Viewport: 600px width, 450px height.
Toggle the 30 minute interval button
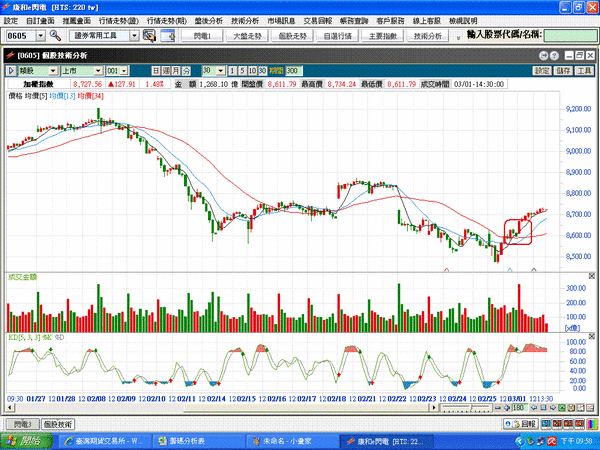pyautogui.click(x=262, y=71)
